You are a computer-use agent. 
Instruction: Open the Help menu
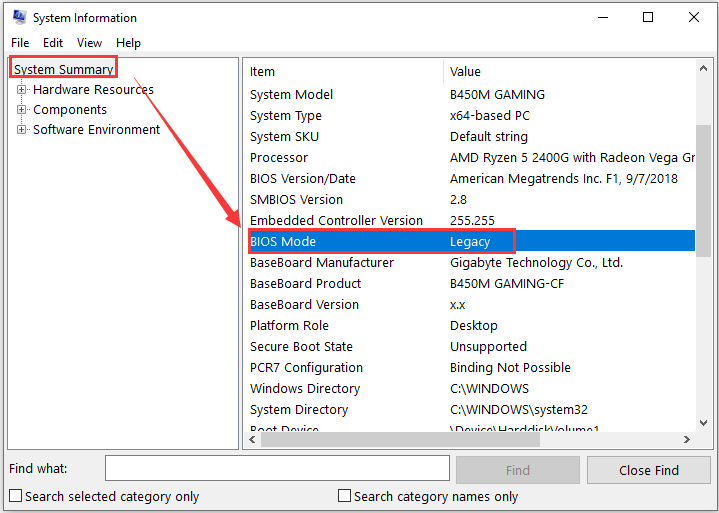point(128,43)
